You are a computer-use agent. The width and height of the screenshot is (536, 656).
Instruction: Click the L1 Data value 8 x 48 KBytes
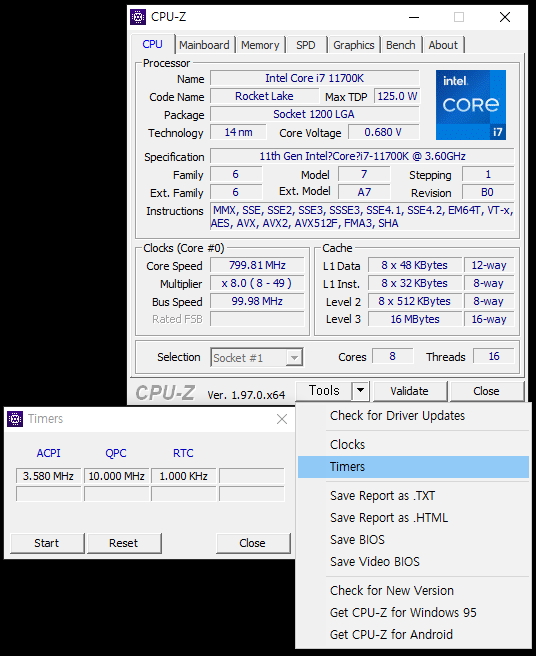[415, 265]
